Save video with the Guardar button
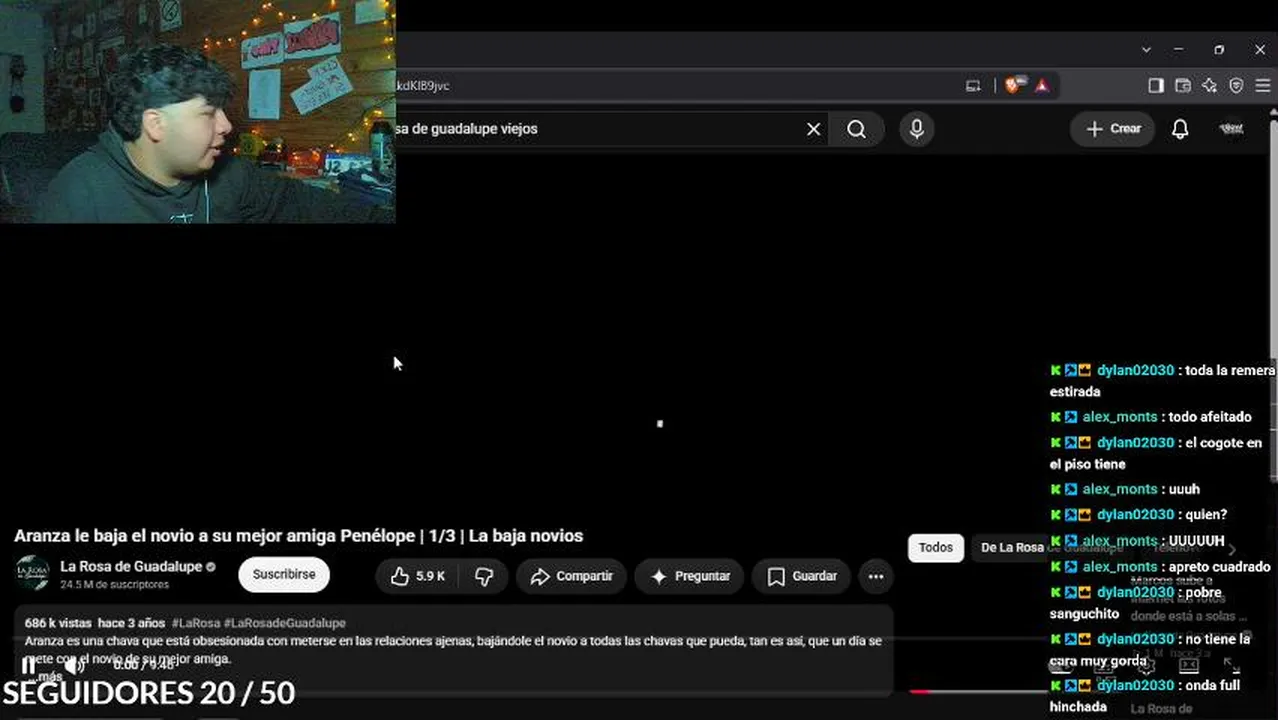1278x720 pixels. pos(802,576)
